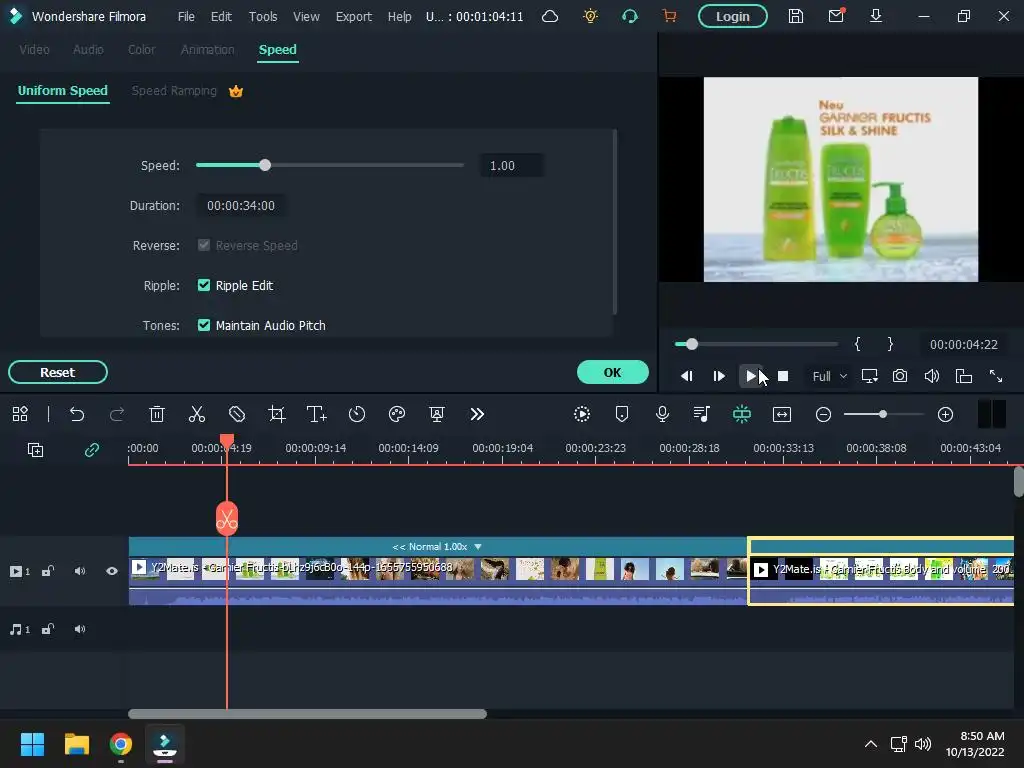Open the preview volume speaker icon
Screen dimensions: 1024x768
(x=932, y=376)
